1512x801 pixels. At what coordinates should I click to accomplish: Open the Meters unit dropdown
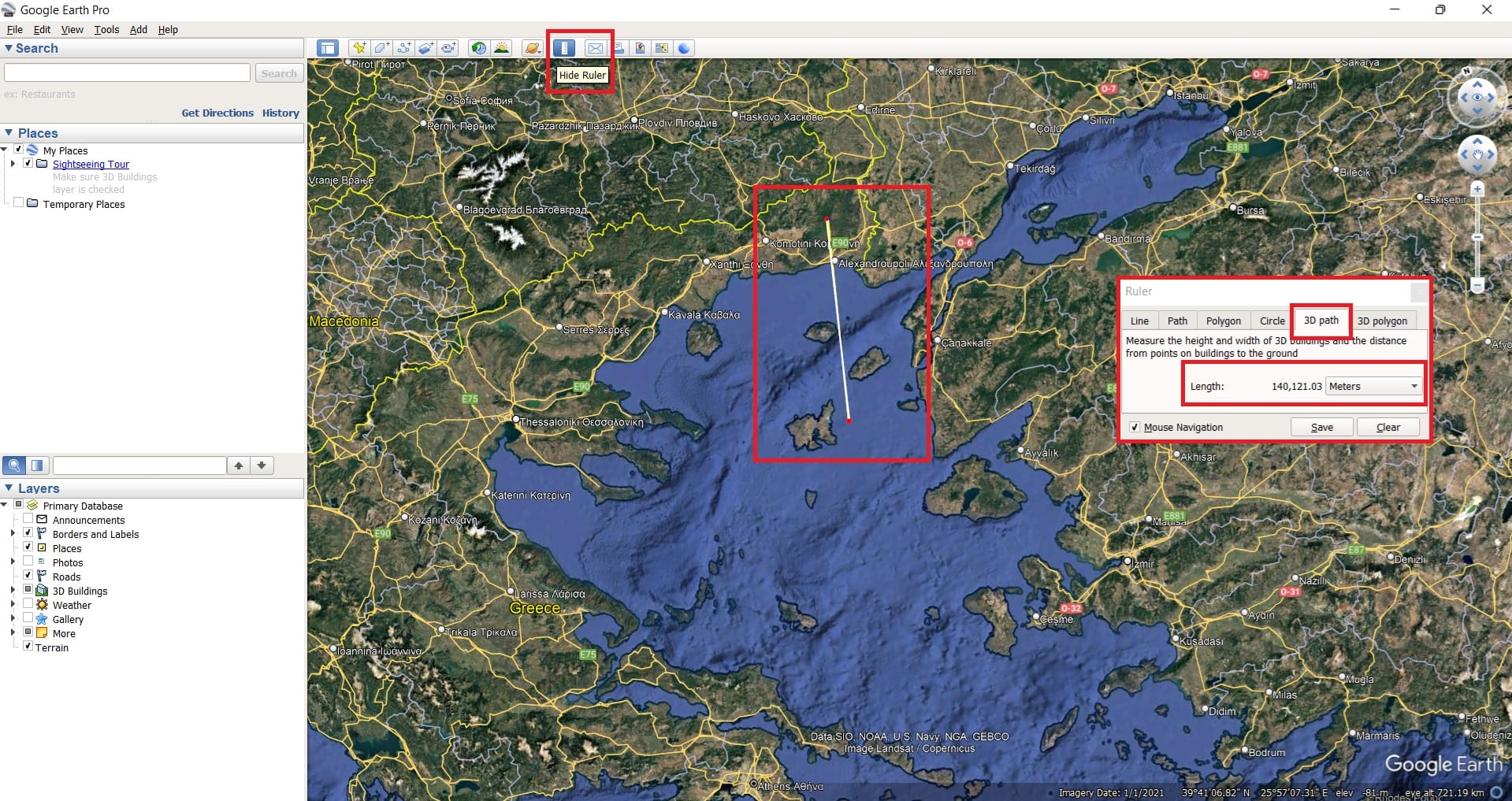click(1373, 386)
